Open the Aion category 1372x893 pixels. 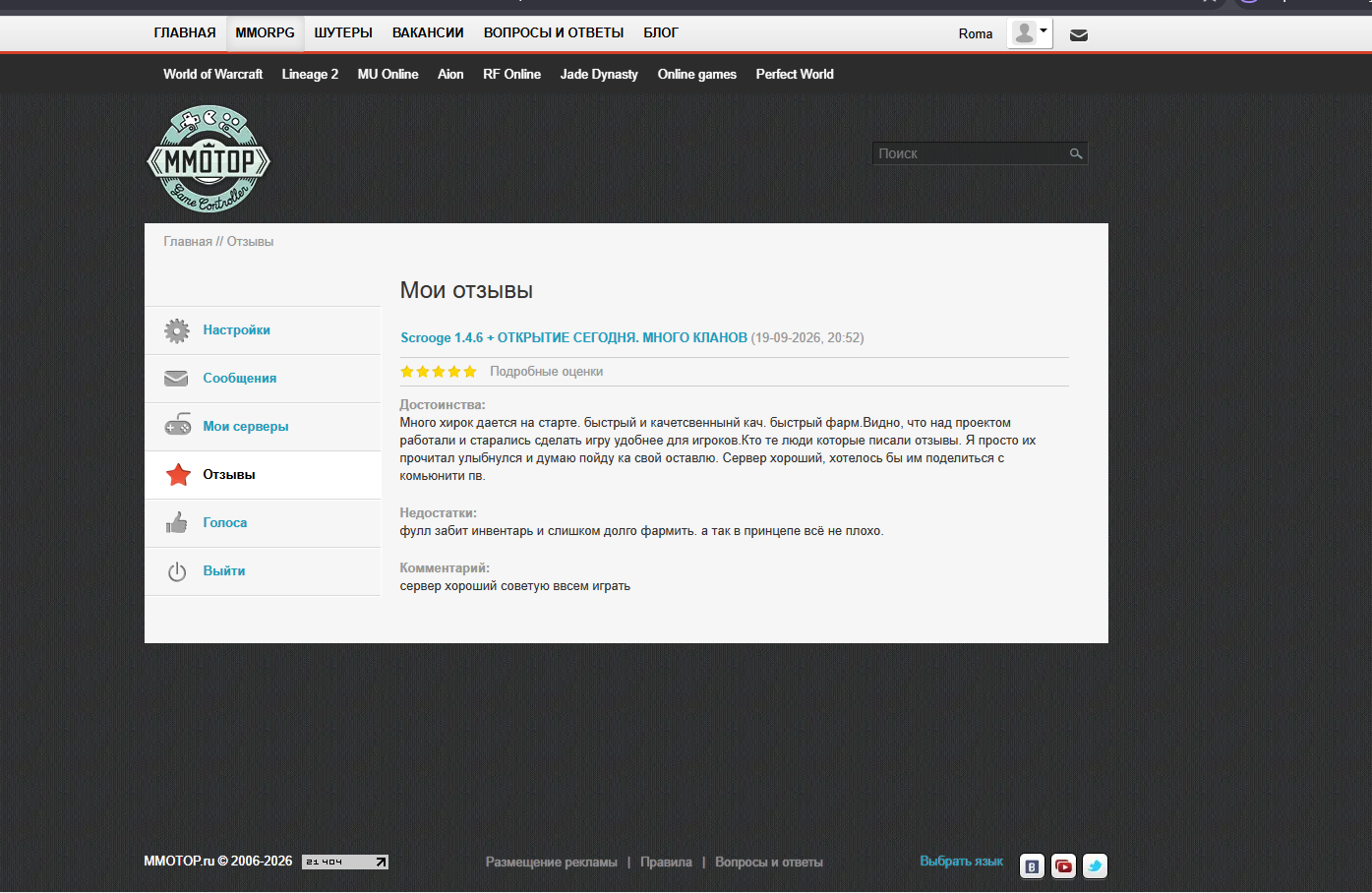click(450, 75)
